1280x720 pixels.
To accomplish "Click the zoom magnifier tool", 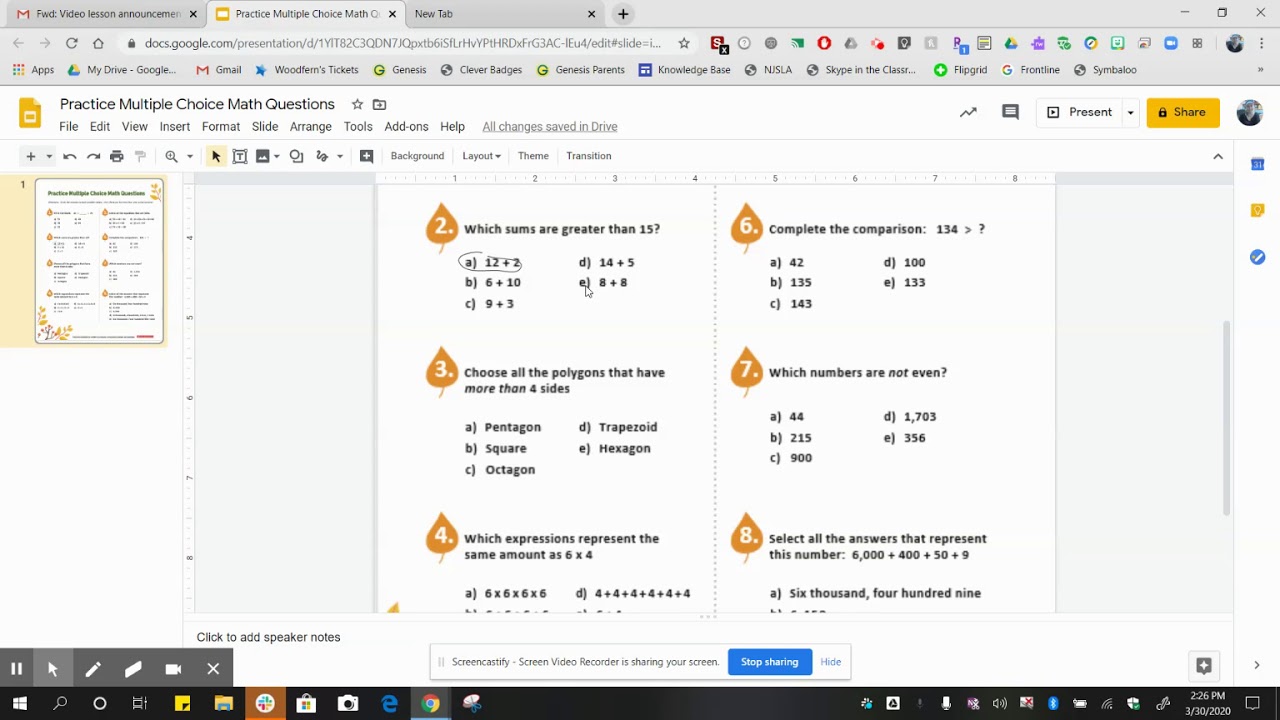I will click(171, 156).
